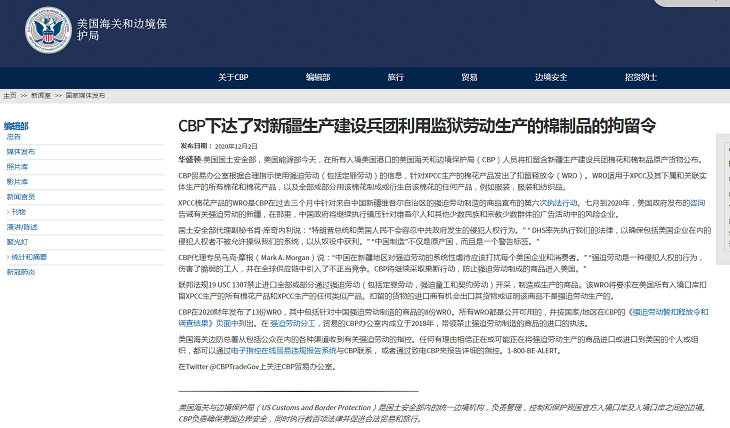This screenshot has height=428, width=730.
Task: Click the 1-800-BE-ALERT phone number text
Action: click(534, 351)
